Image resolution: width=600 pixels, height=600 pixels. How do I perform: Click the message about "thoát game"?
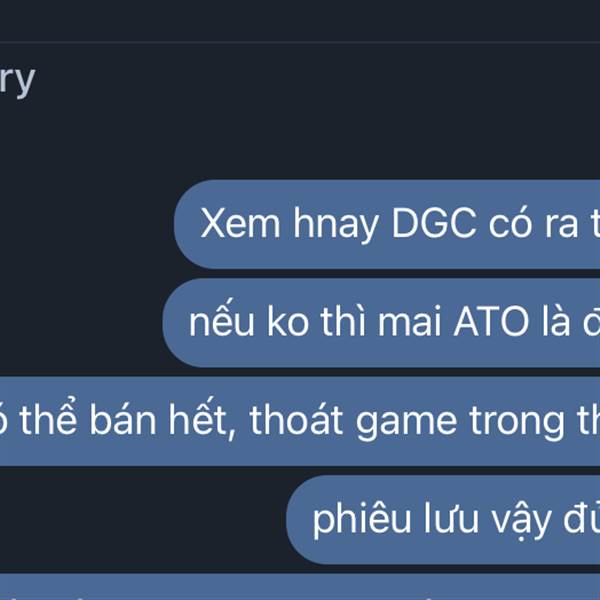click(300, 421)
